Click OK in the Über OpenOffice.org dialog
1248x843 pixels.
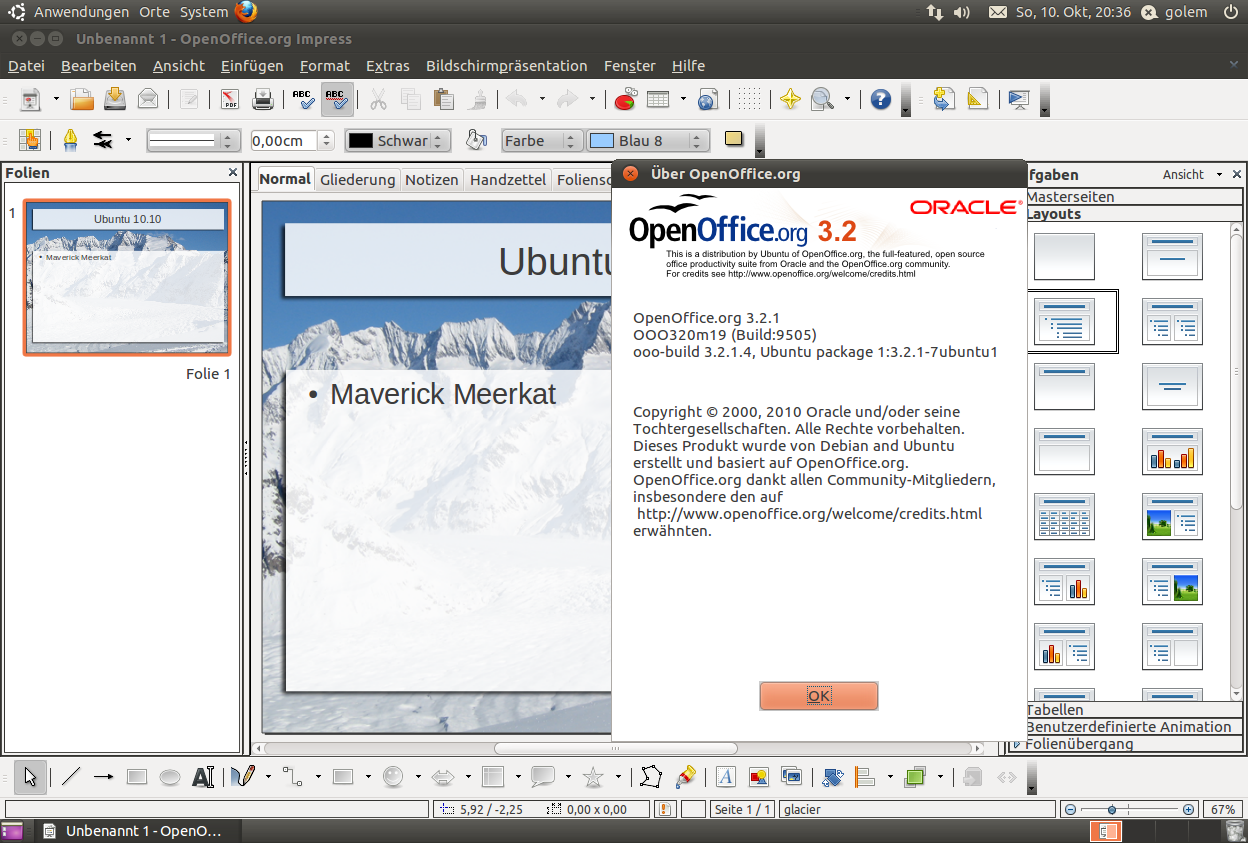(x=819, y=696)
